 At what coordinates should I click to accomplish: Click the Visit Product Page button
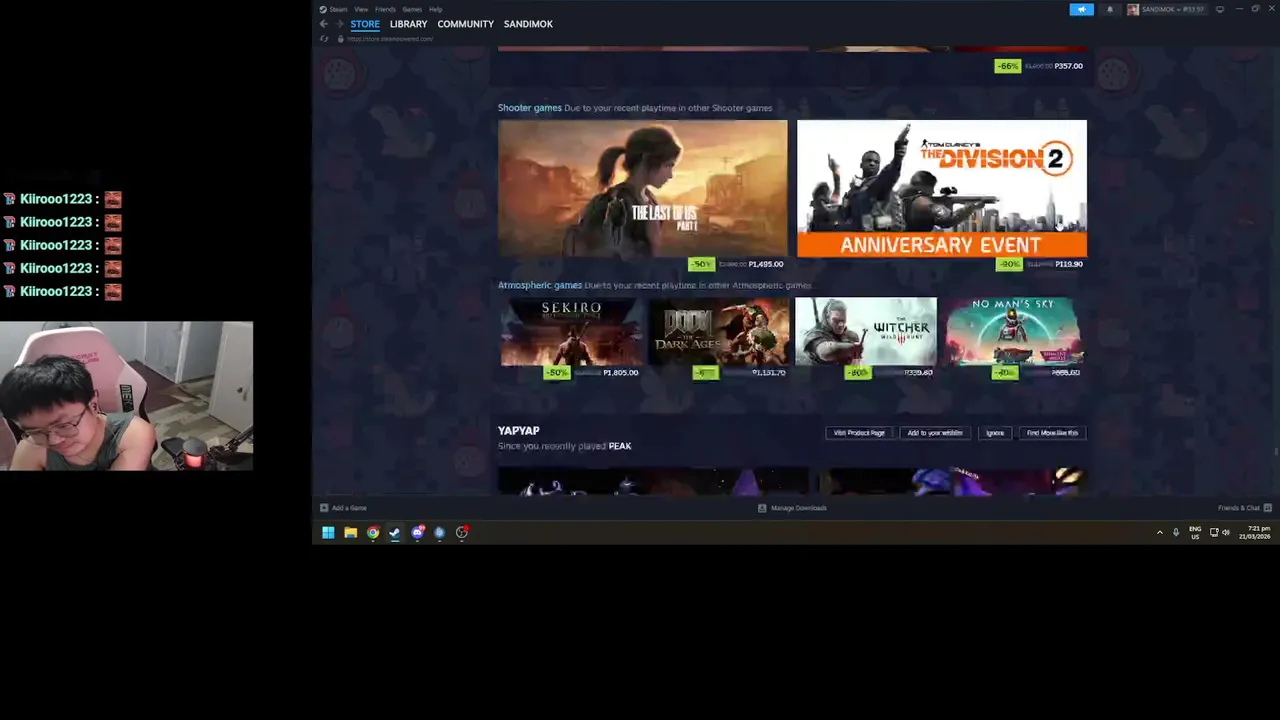click(x=859, y=433)
